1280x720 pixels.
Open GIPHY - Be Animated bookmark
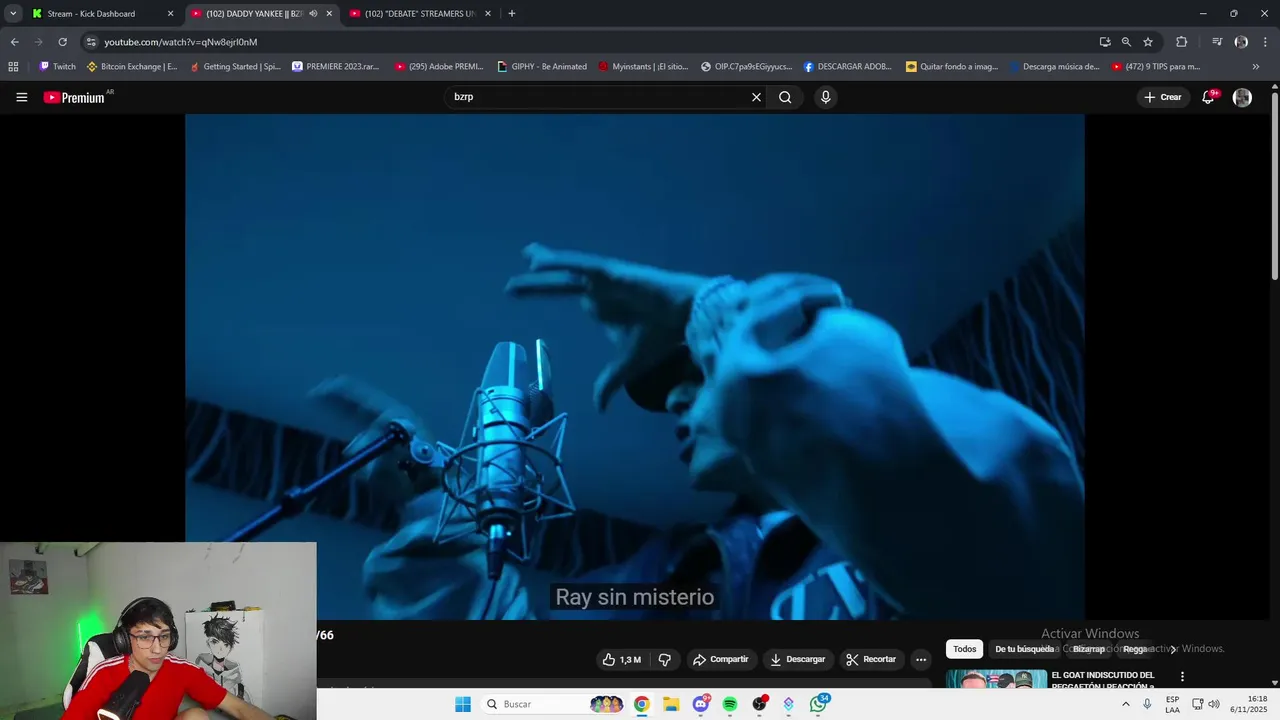pyautogui.click(x=542, y=67)
